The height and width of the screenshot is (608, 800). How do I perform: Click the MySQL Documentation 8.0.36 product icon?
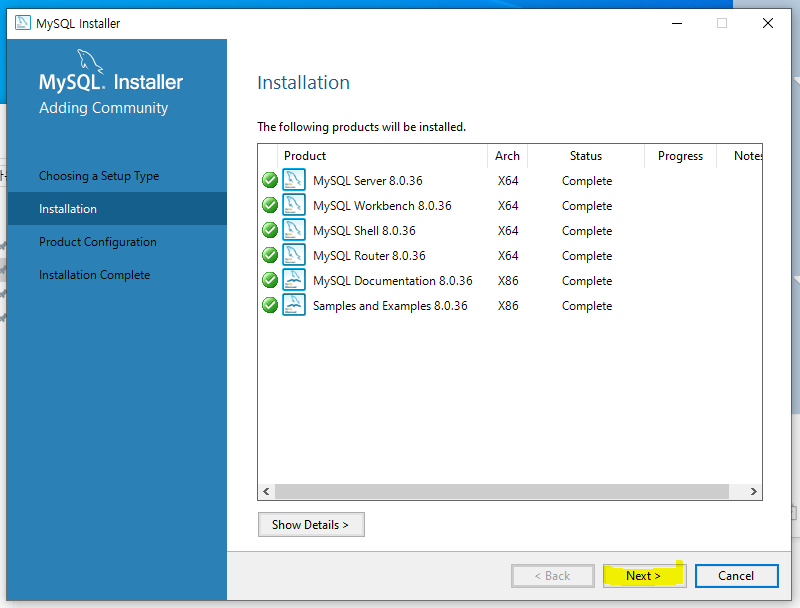294,280
